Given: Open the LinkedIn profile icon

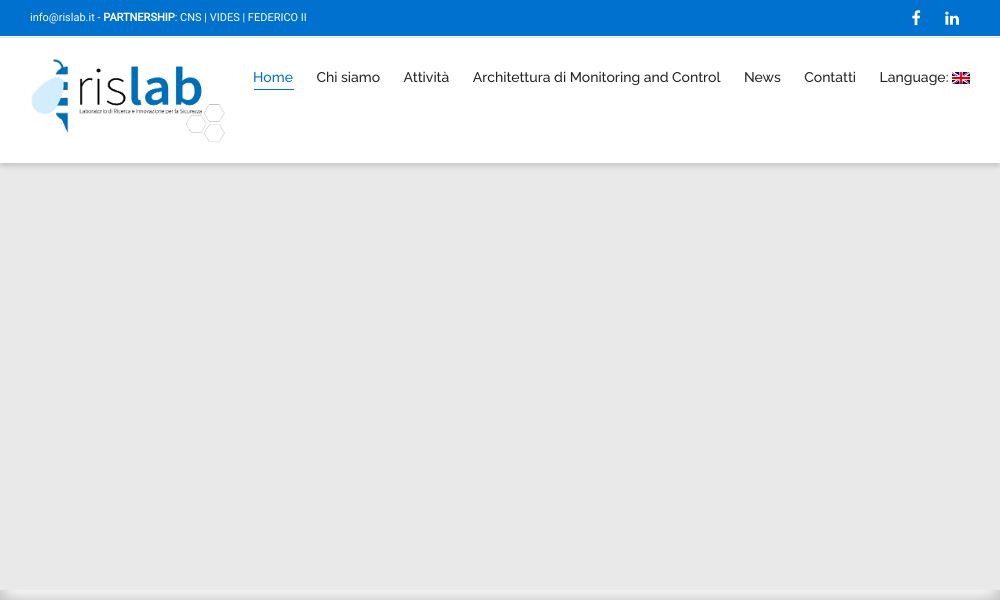Looking at the screenshot, I should (x=952, y=18).
